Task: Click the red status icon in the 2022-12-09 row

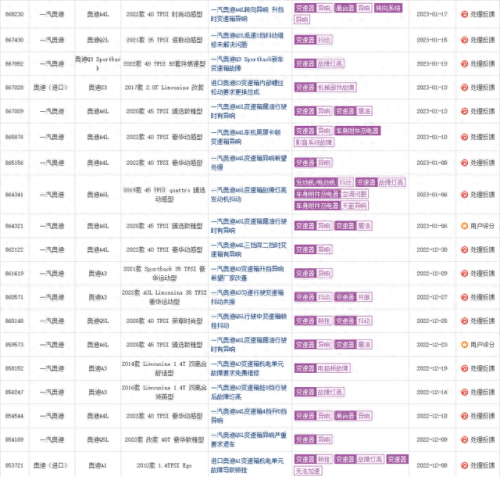Action: (x=464, y=440)
